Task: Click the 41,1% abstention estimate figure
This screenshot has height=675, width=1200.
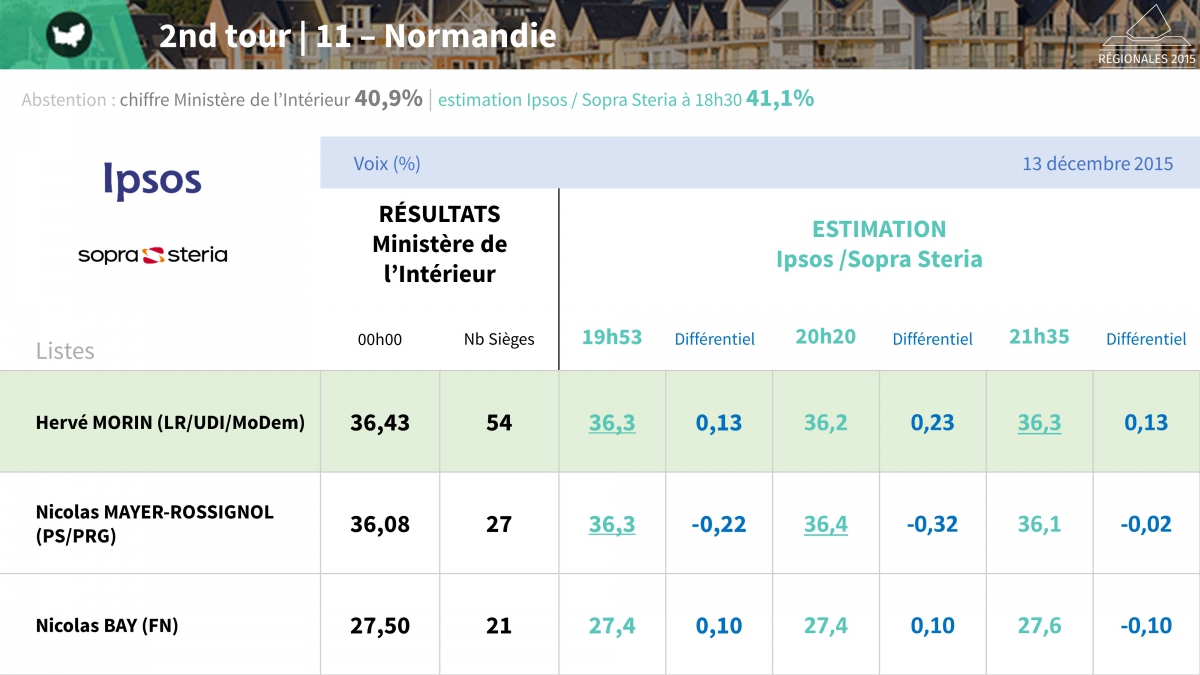Action: coord(780,99)
